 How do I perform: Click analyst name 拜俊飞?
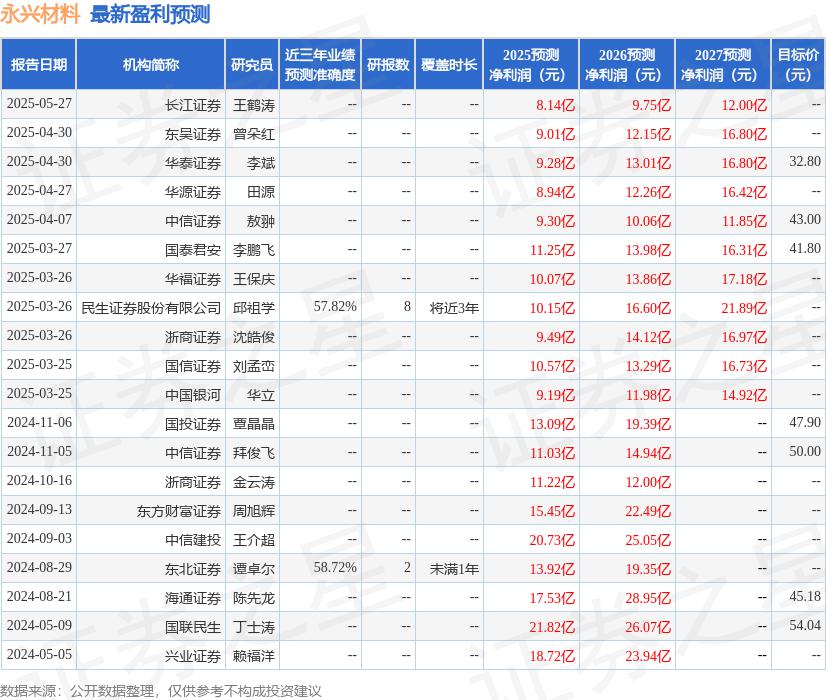254,453
